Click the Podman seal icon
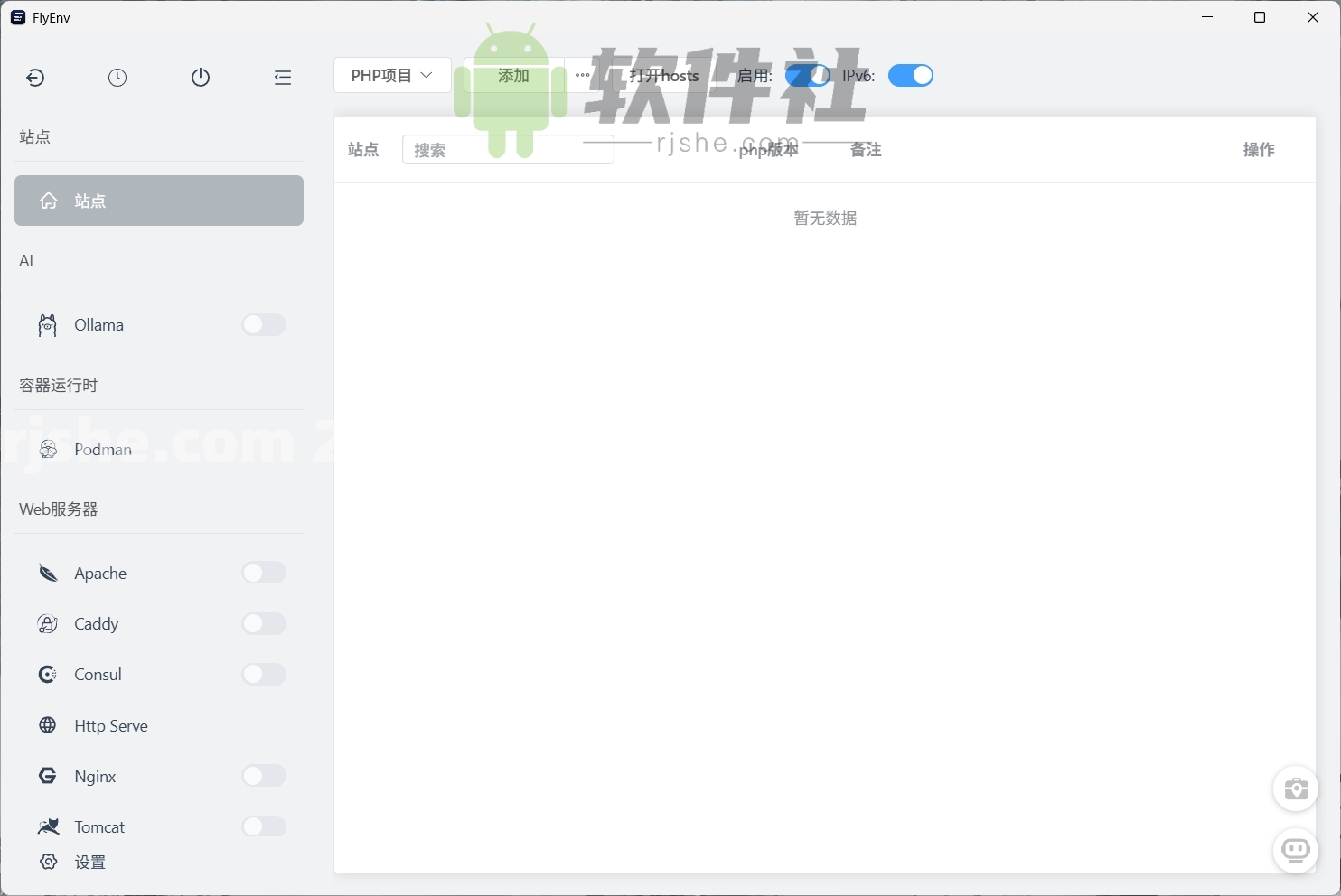Image resolution: width=1341 pixels, height=896 pixels. pyautogui.click(x=47, y=449)
